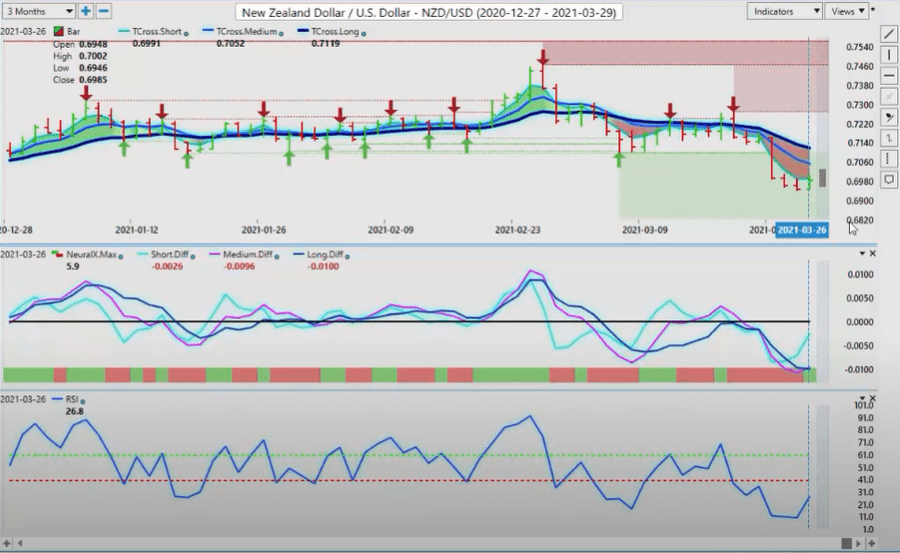
Task: Click the NZD/USD chart title field
Action: (429, 12)
